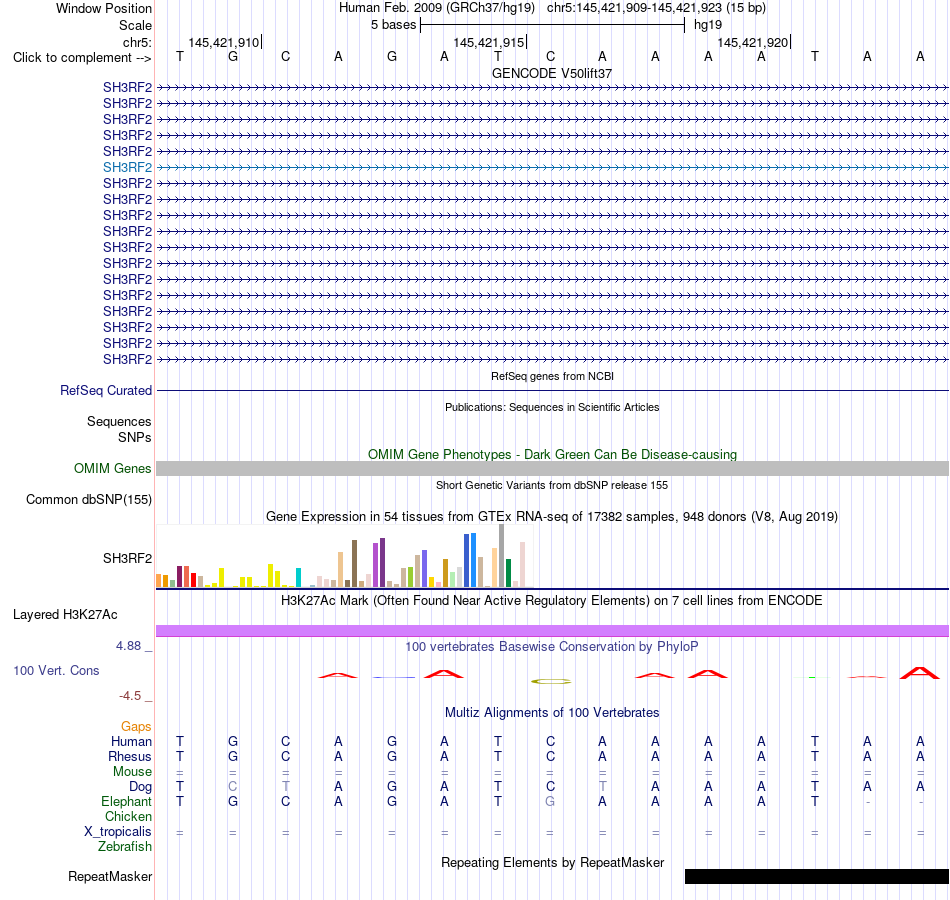
Task: Open GTEx Gene Expression track title
Action: [552, 517]
